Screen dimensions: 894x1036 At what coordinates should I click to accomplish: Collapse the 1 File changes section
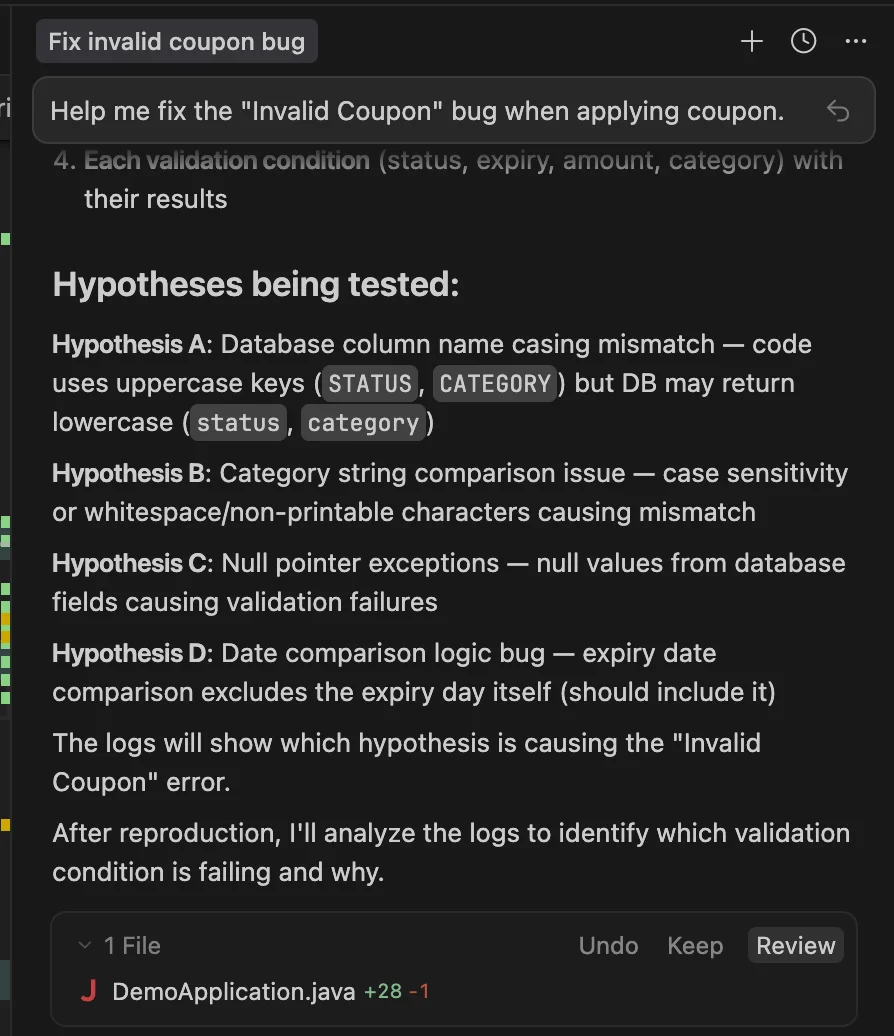84,945
